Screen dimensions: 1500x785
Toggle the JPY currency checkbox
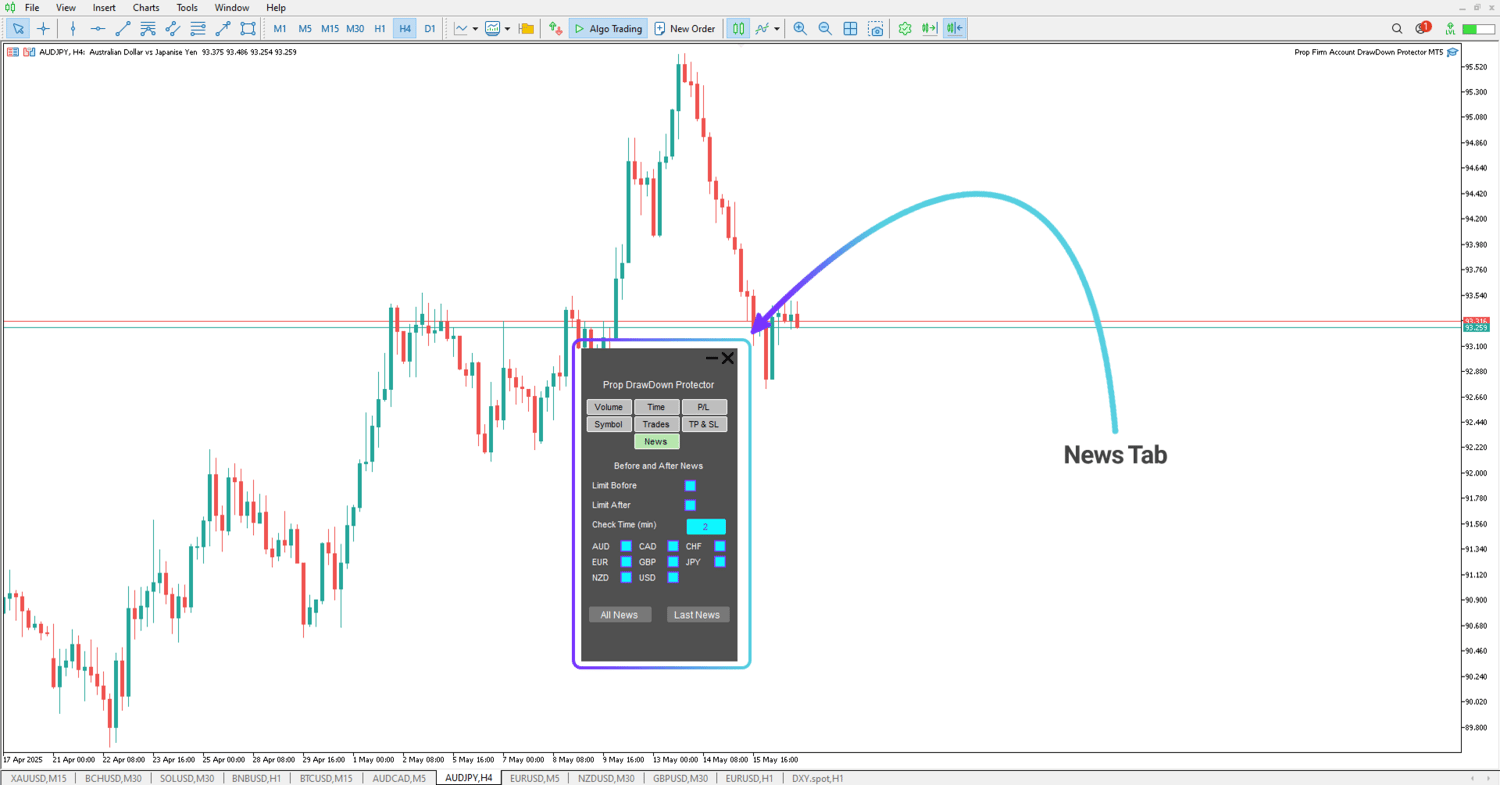pos(720,562)
